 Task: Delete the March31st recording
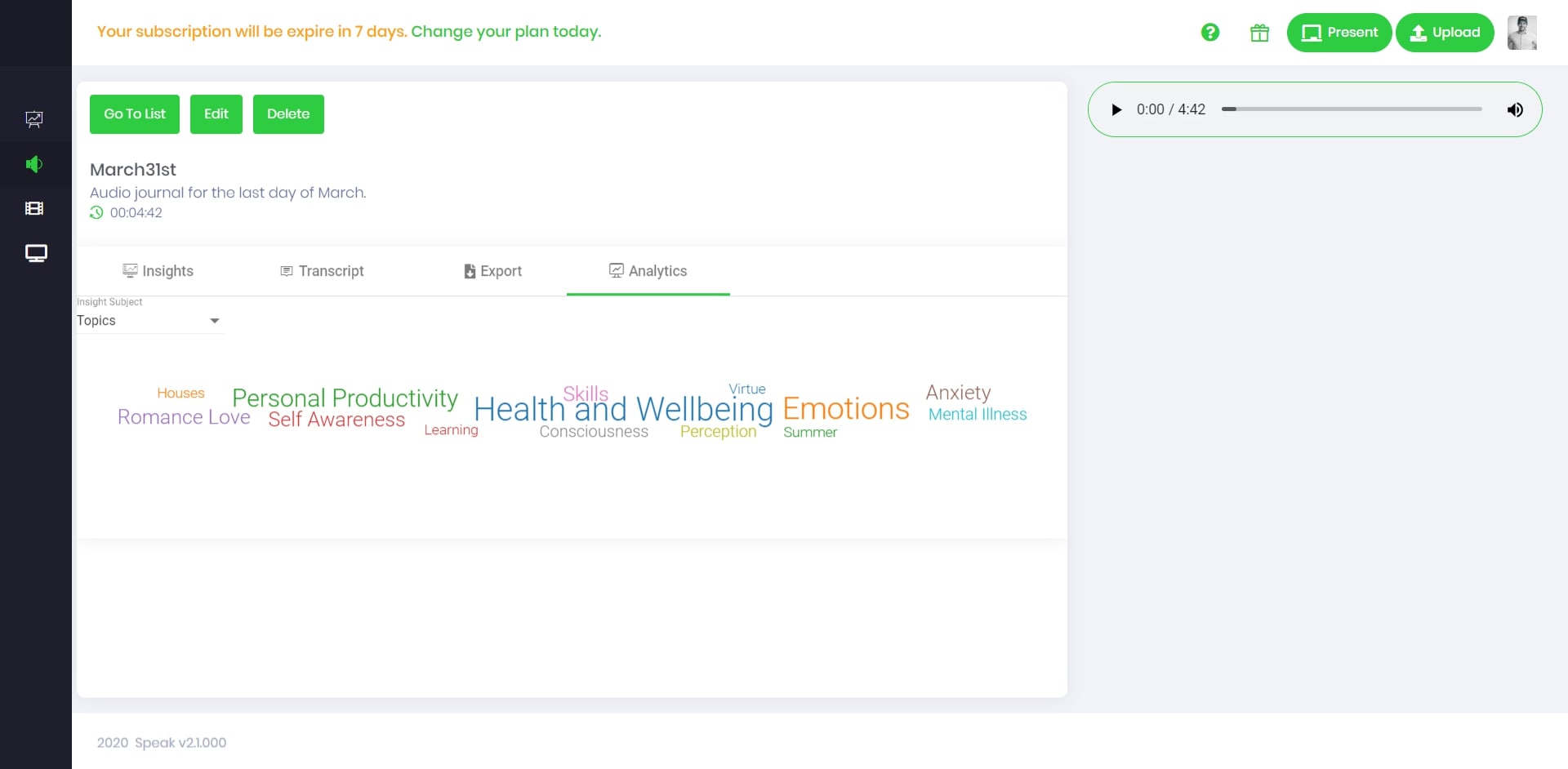288,114
